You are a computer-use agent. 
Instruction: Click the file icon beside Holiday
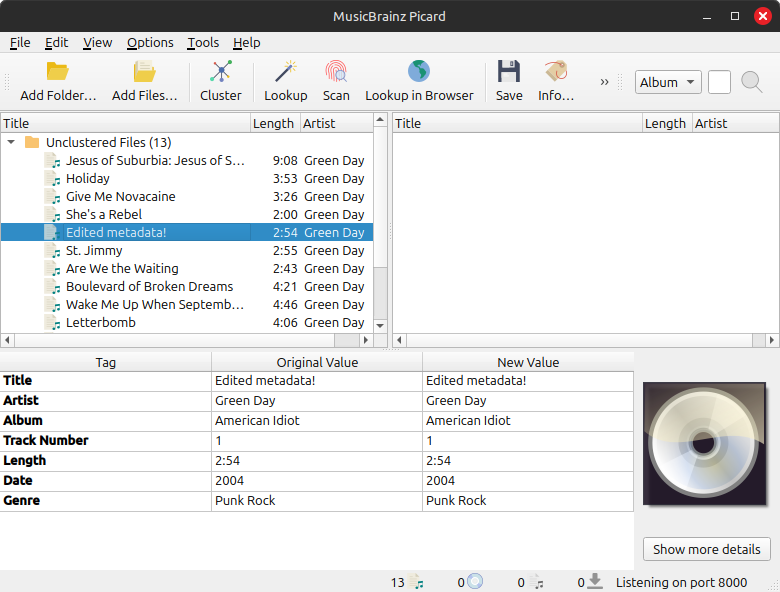(52, 179)
